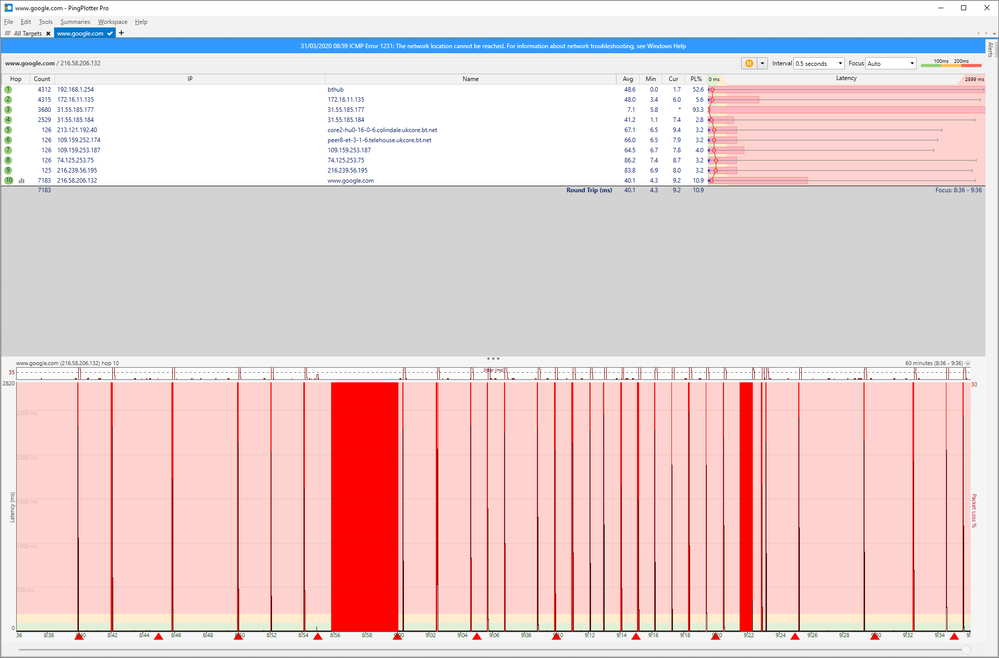This screenshot has height=658, width=999.
Task: Select the hop 1 green circle
Action: tap(8, 89)
